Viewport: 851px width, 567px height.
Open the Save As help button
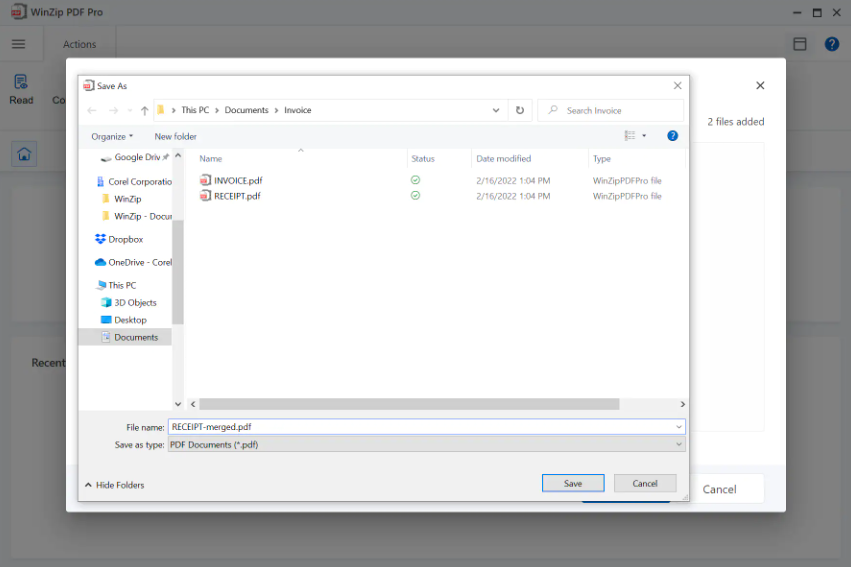(672, 136)
